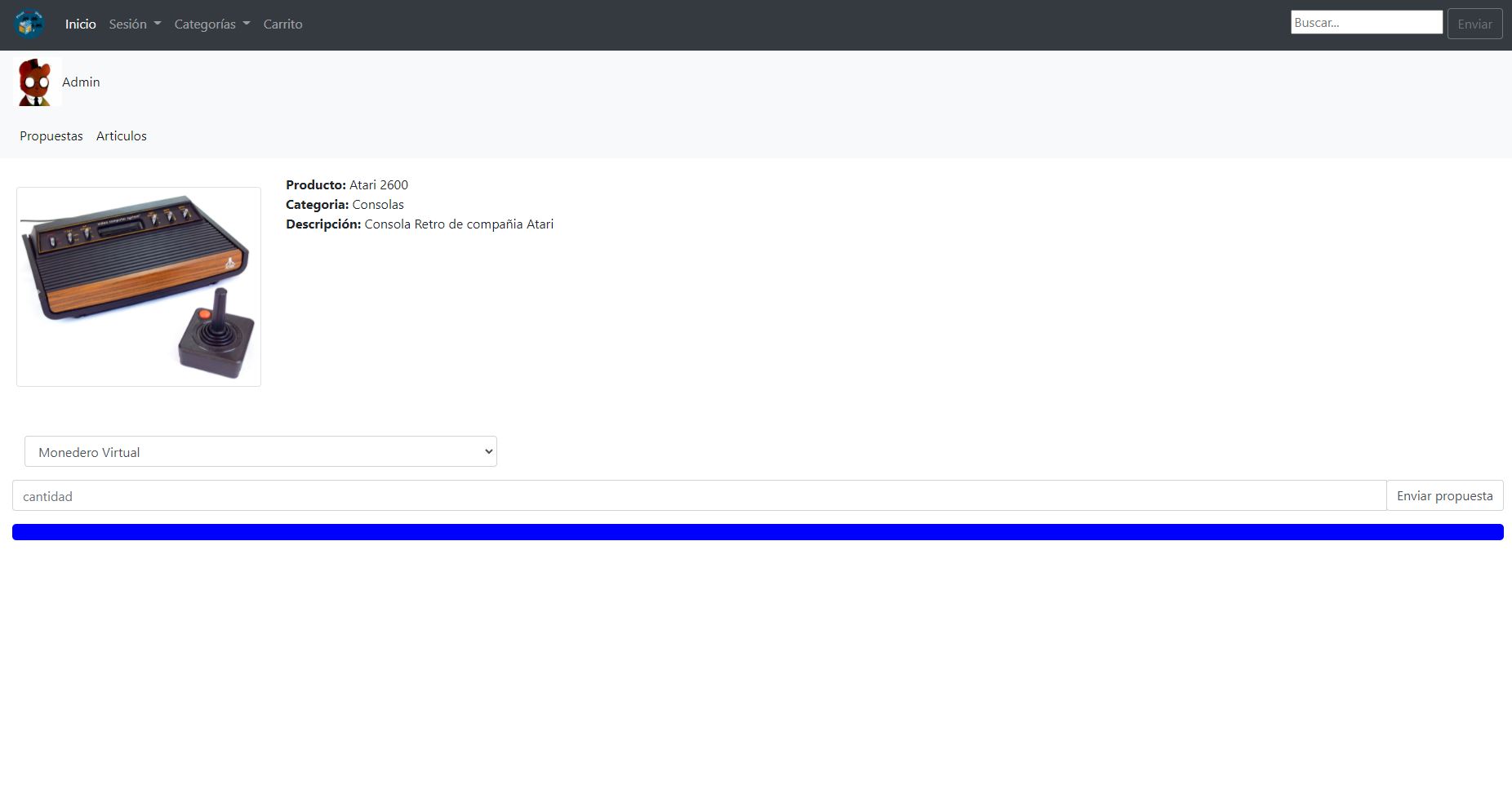1512x803 pixels.
Task: Click the Admin username text
Action: pos(81,82)
